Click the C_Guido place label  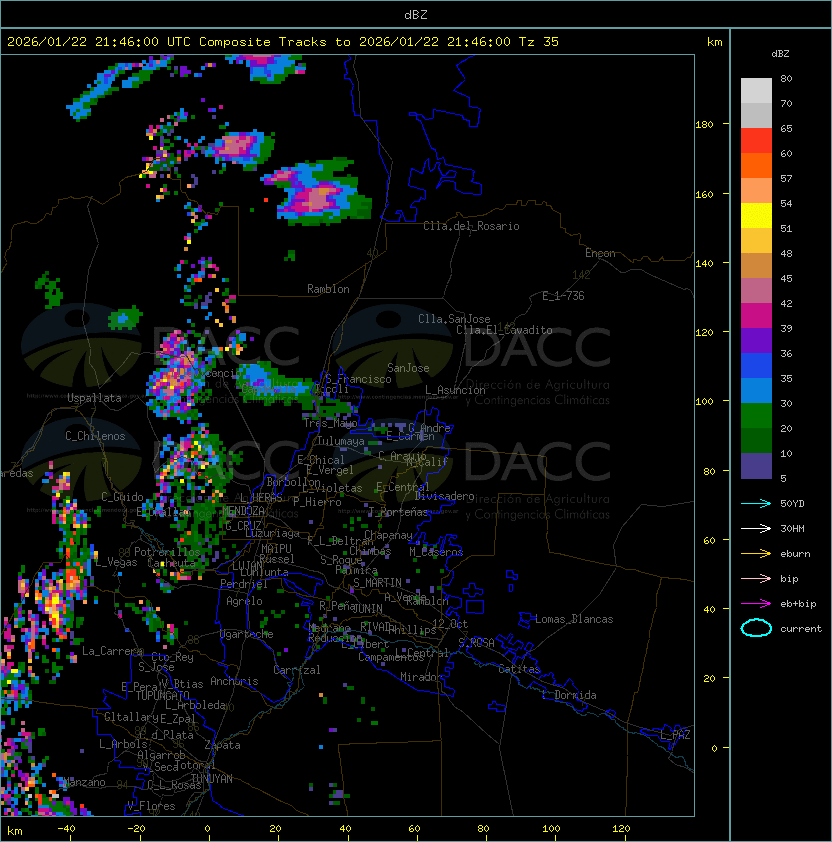coord(122,497)
